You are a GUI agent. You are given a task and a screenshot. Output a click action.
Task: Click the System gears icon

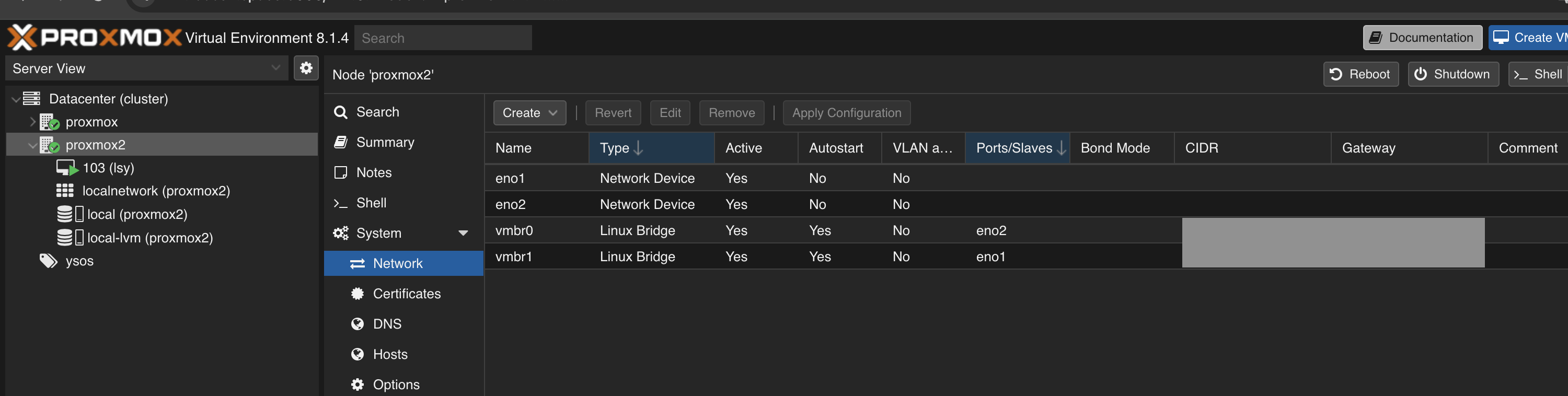point(341,233)
